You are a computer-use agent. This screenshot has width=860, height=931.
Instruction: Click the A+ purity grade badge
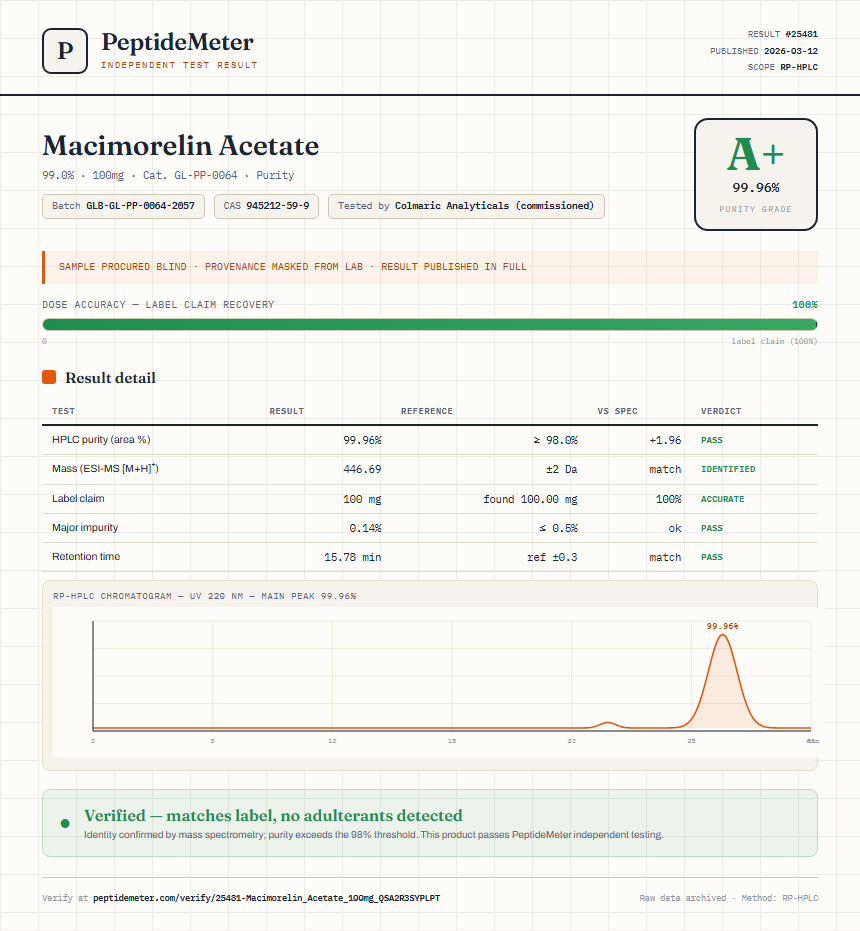pyautogui.click(x=755, y=174)
